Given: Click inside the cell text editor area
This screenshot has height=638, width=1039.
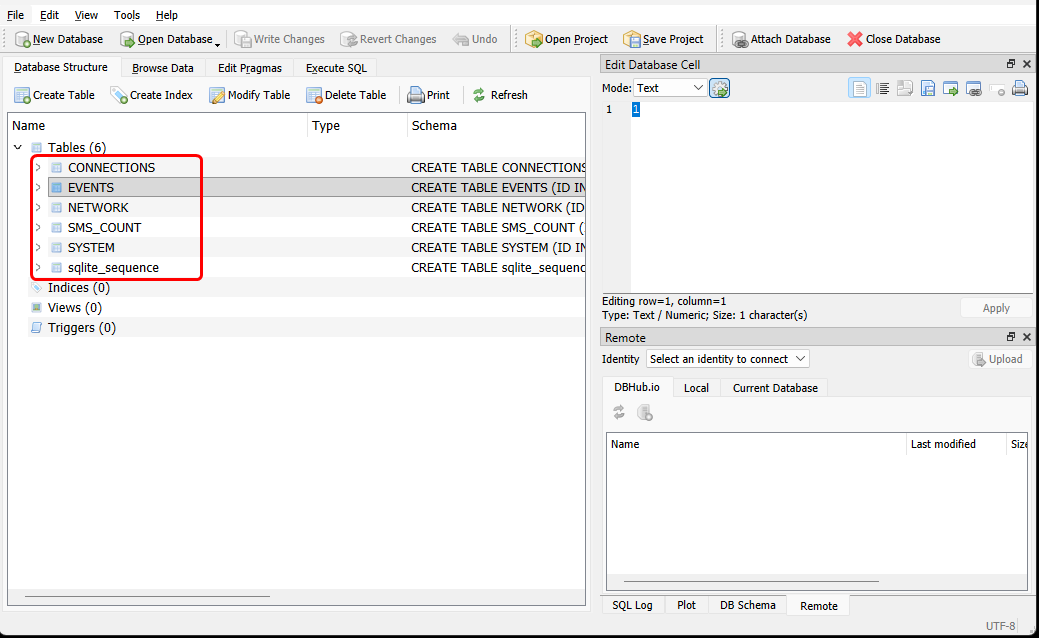Looking at the screenshot, I should click(x=810, y=200).
